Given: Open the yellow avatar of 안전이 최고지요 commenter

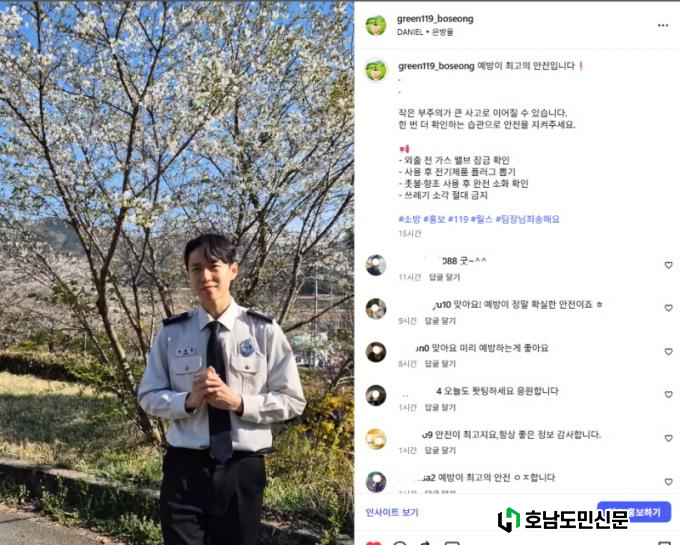Looking at the screenshot, I should [x=376, y=439].
